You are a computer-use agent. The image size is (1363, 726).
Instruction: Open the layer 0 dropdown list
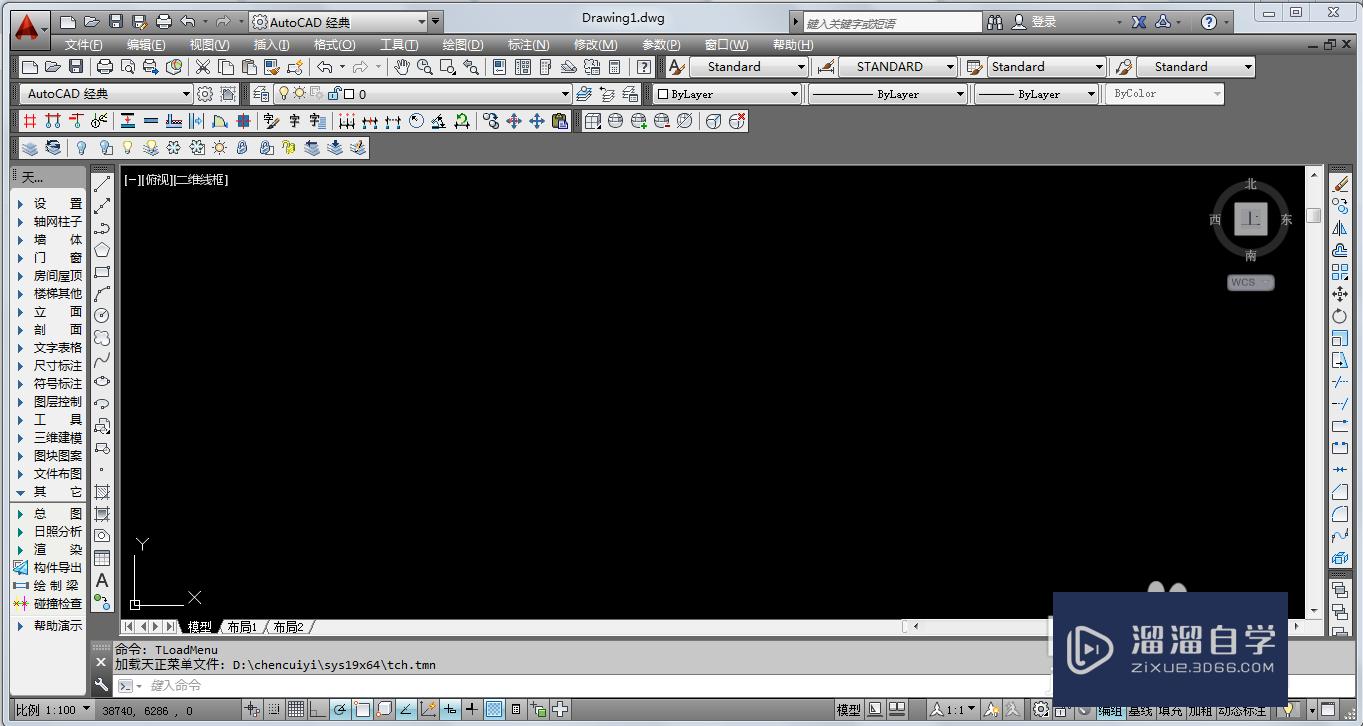(424, 94)
